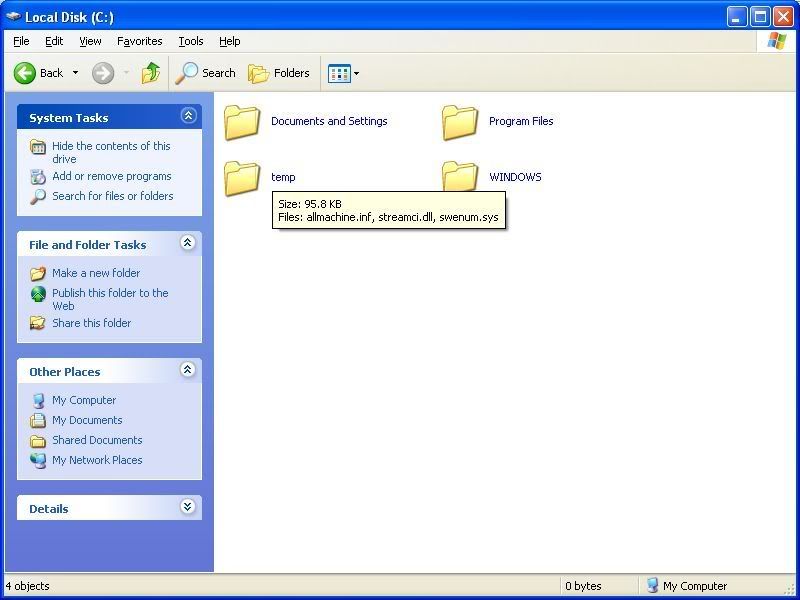The height and width of the screenshot is (600, 800).
Task: Click the My Documents icon in Other Places
Action: click(38, 420)
